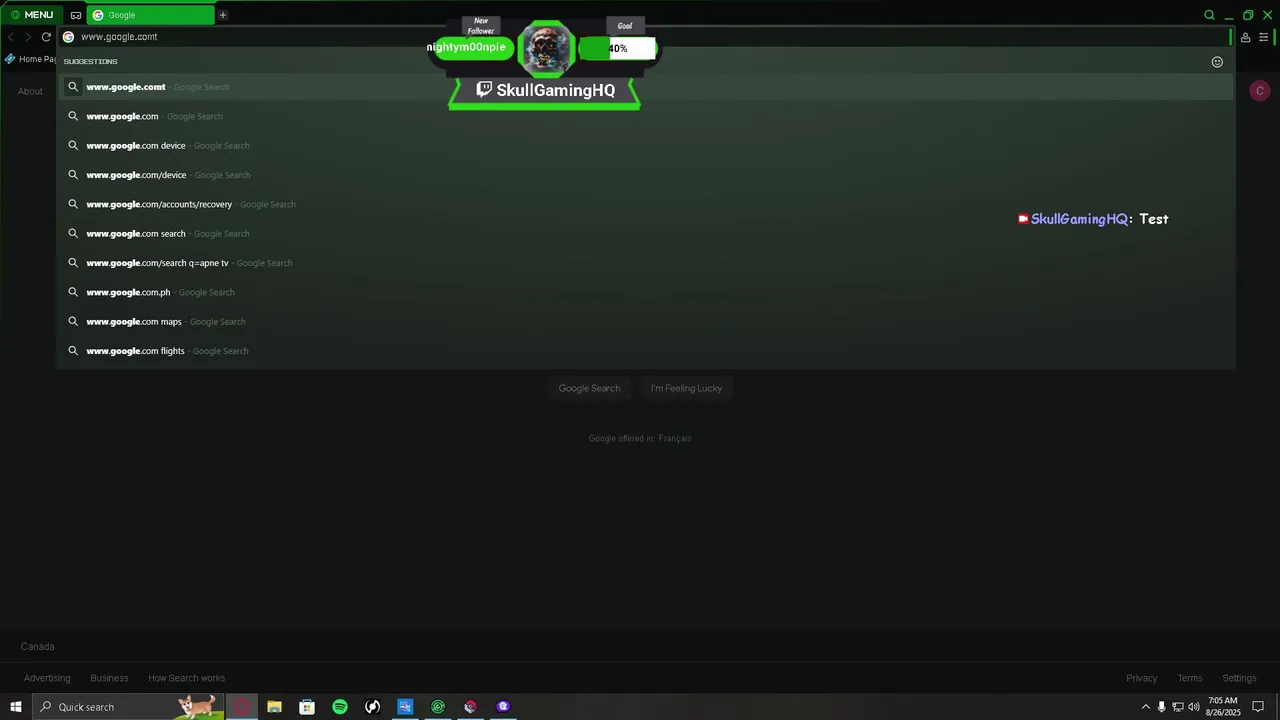The image size is (1280, 720).
Task: Open the Business footer link
Action: pyautogui.click(x=109, y=678)
